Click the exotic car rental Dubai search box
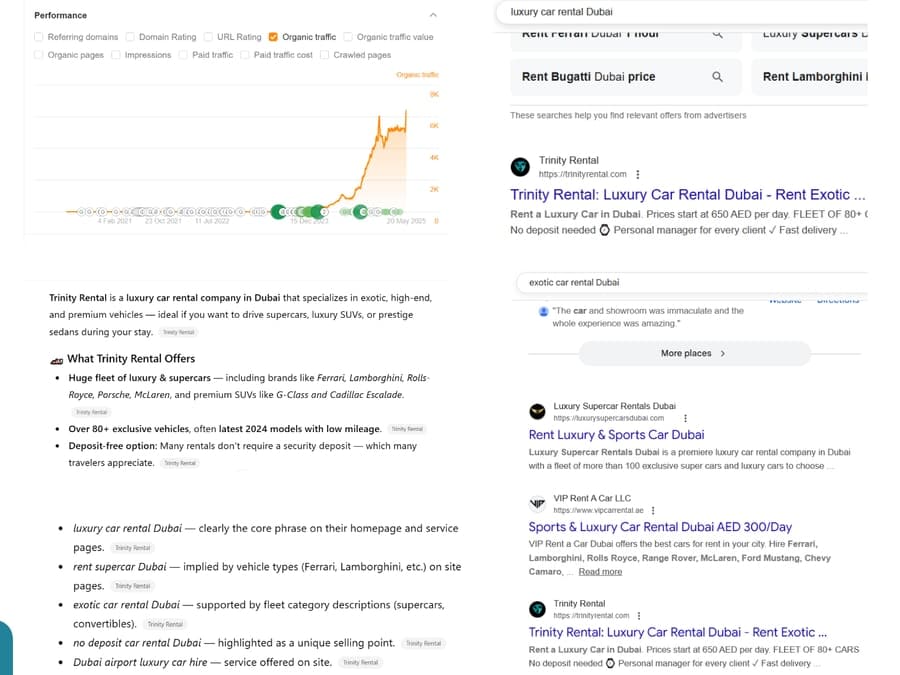This screenshot has width=900, height=675. 691,282
